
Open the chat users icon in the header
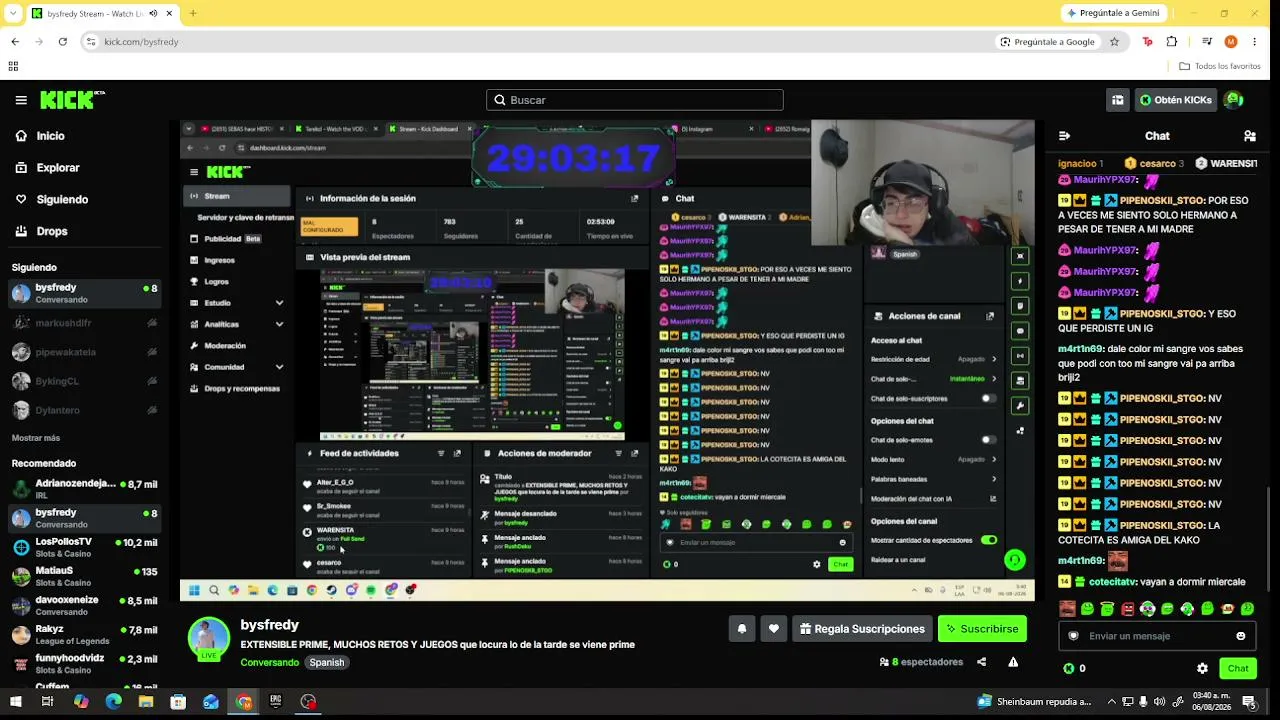click(x=1250, y=136)
